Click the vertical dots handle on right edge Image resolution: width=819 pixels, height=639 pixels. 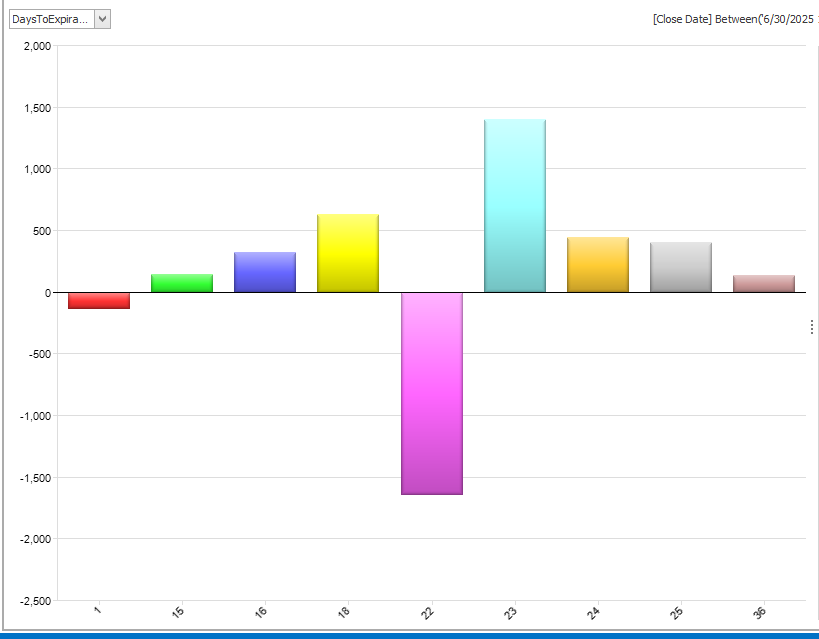[811, 327]
